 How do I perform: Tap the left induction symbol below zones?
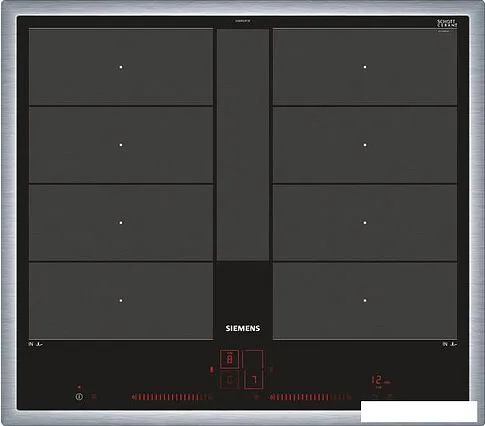click(36, 344)
